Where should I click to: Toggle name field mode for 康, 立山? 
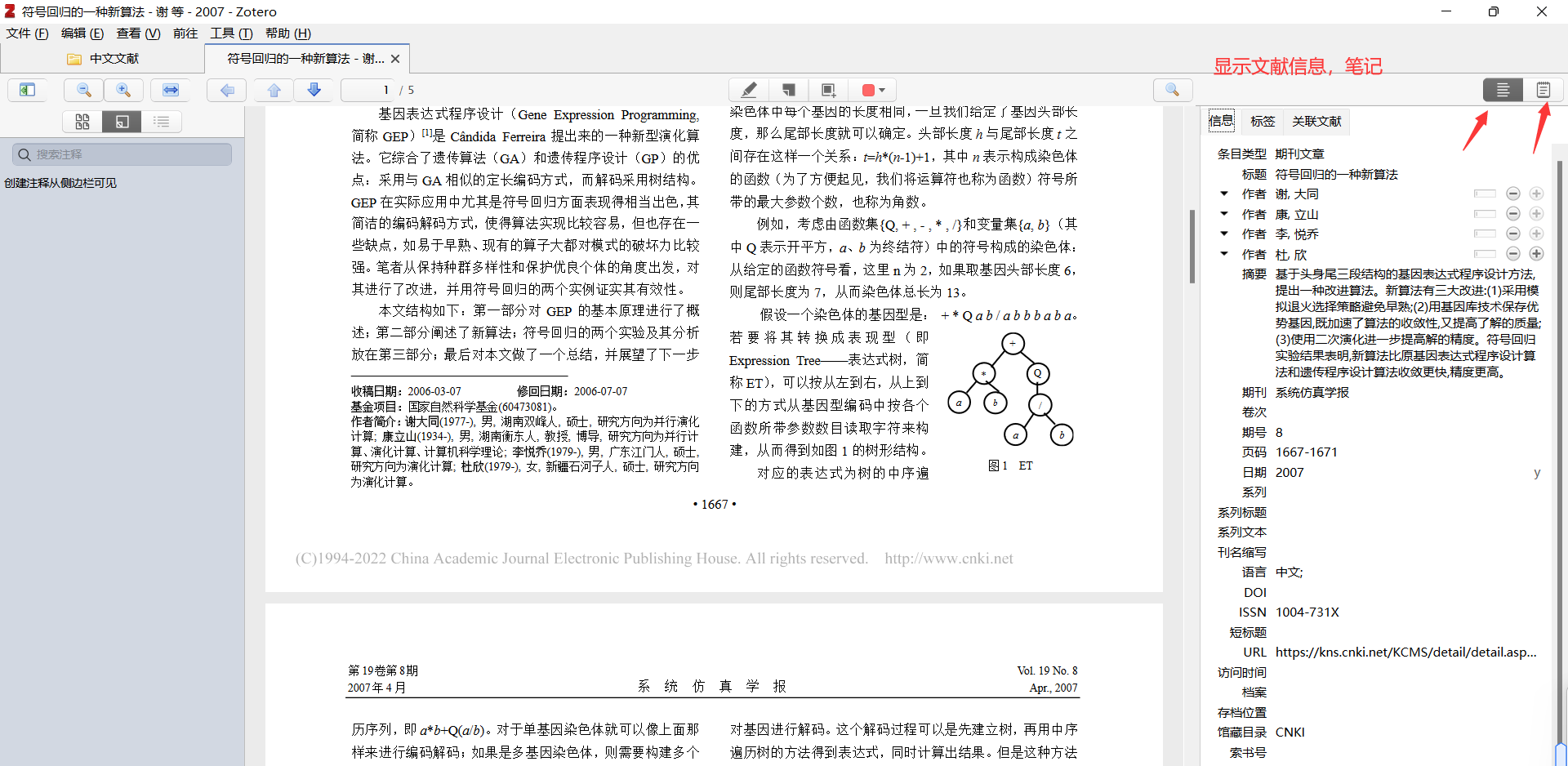point(1485,214)
